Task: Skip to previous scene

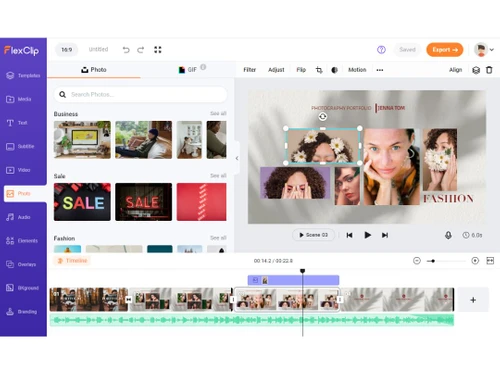Action: pyautogui.click(x=349, y=235)
